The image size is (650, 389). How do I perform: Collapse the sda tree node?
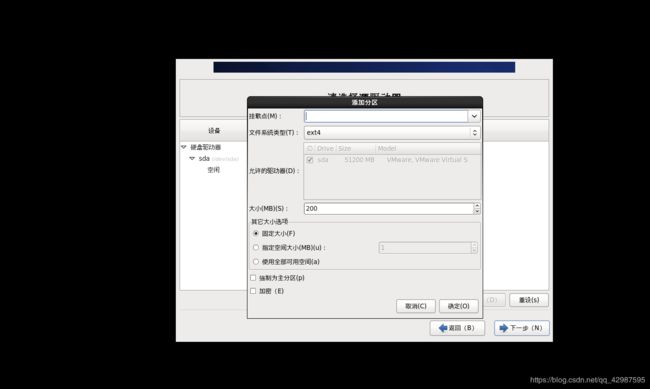tap(192, 158)
